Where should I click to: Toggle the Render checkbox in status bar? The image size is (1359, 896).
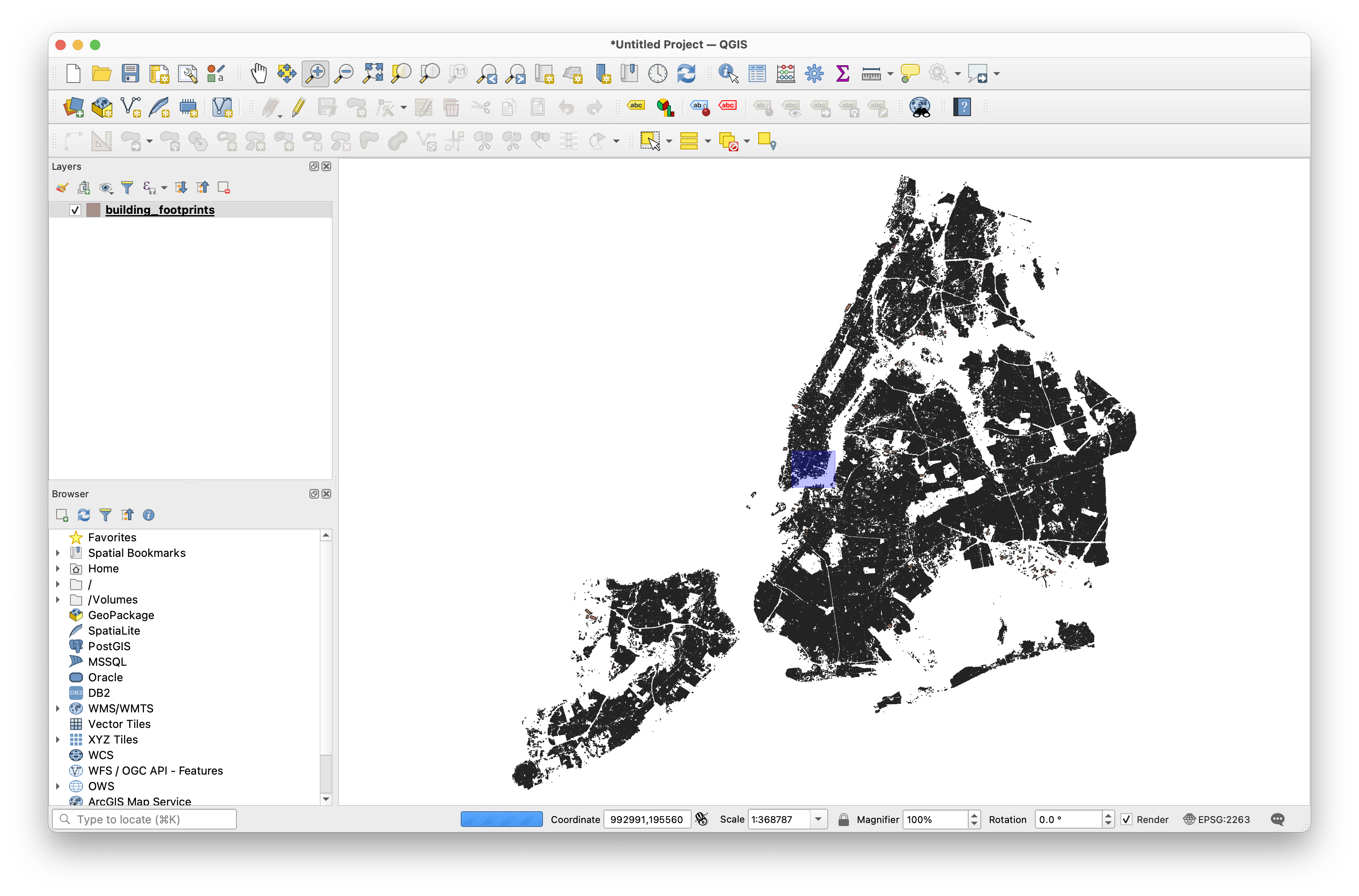[x=1126, y=820]
